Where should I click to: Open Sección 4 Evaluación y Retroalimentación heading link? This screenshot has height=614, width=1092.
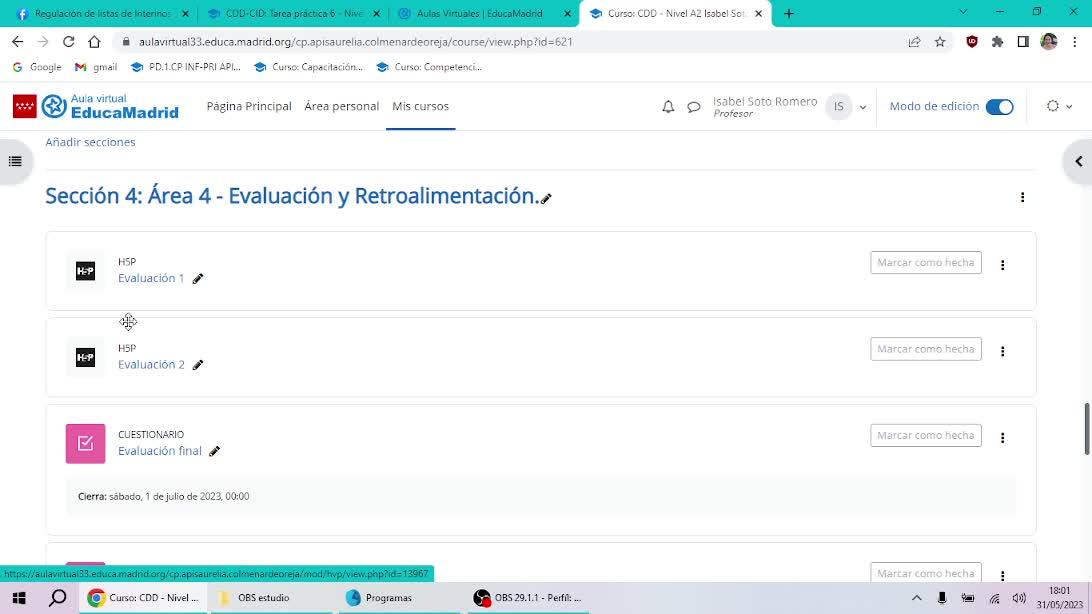(292, 196)
